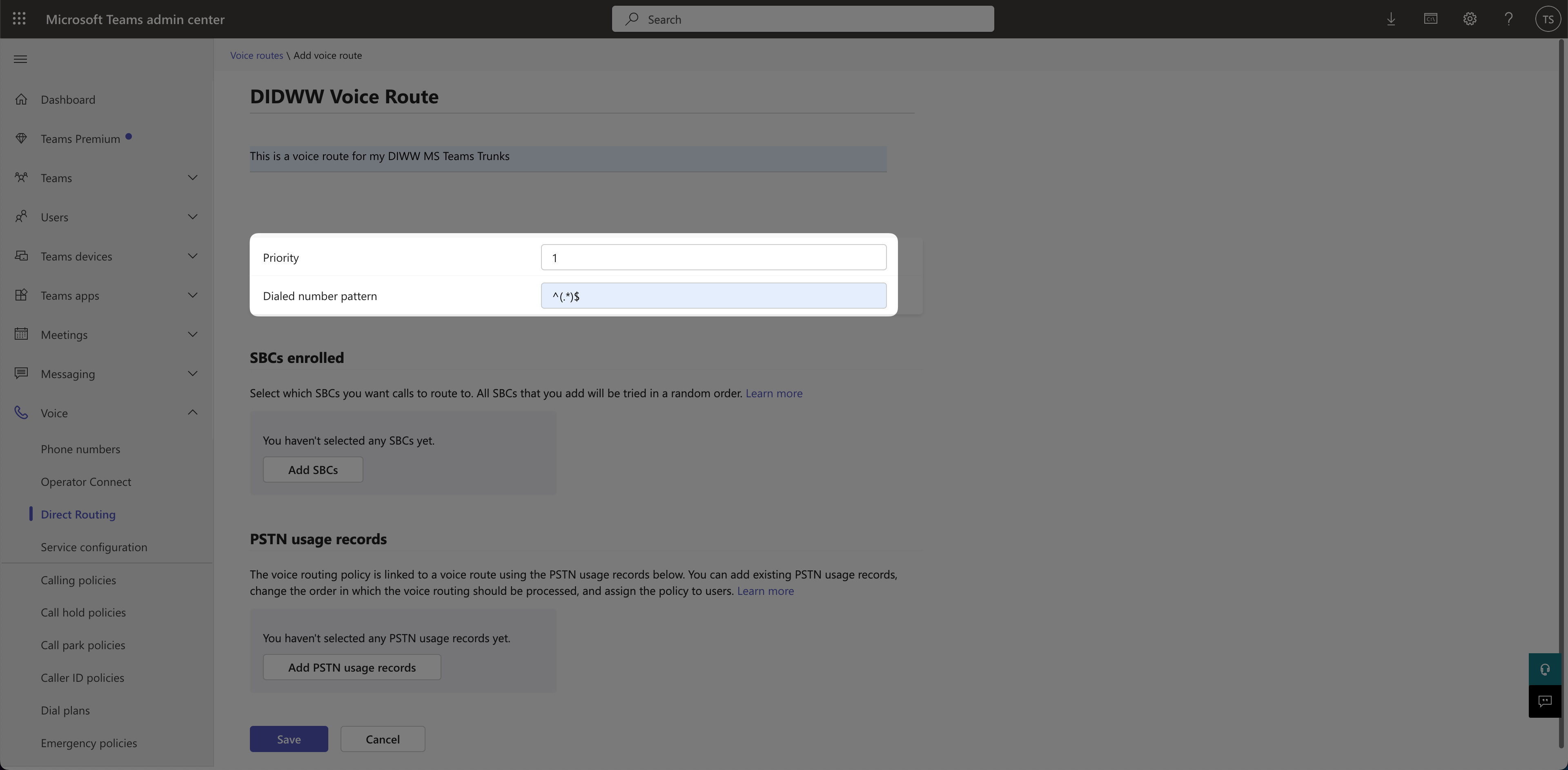Screen dimensions: 1568x770
Task: Open Emergency policies page
Action: (x=89, y=743)
